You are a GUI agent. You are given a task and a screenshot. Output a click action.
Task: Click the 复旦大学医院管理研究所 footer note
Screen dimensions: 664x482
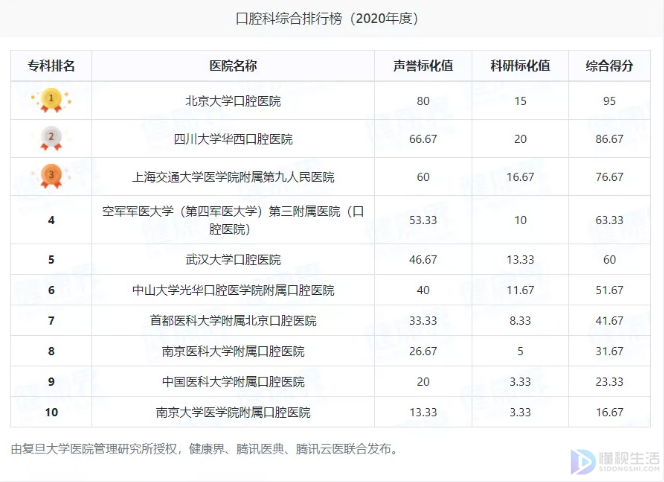[206, 449]
